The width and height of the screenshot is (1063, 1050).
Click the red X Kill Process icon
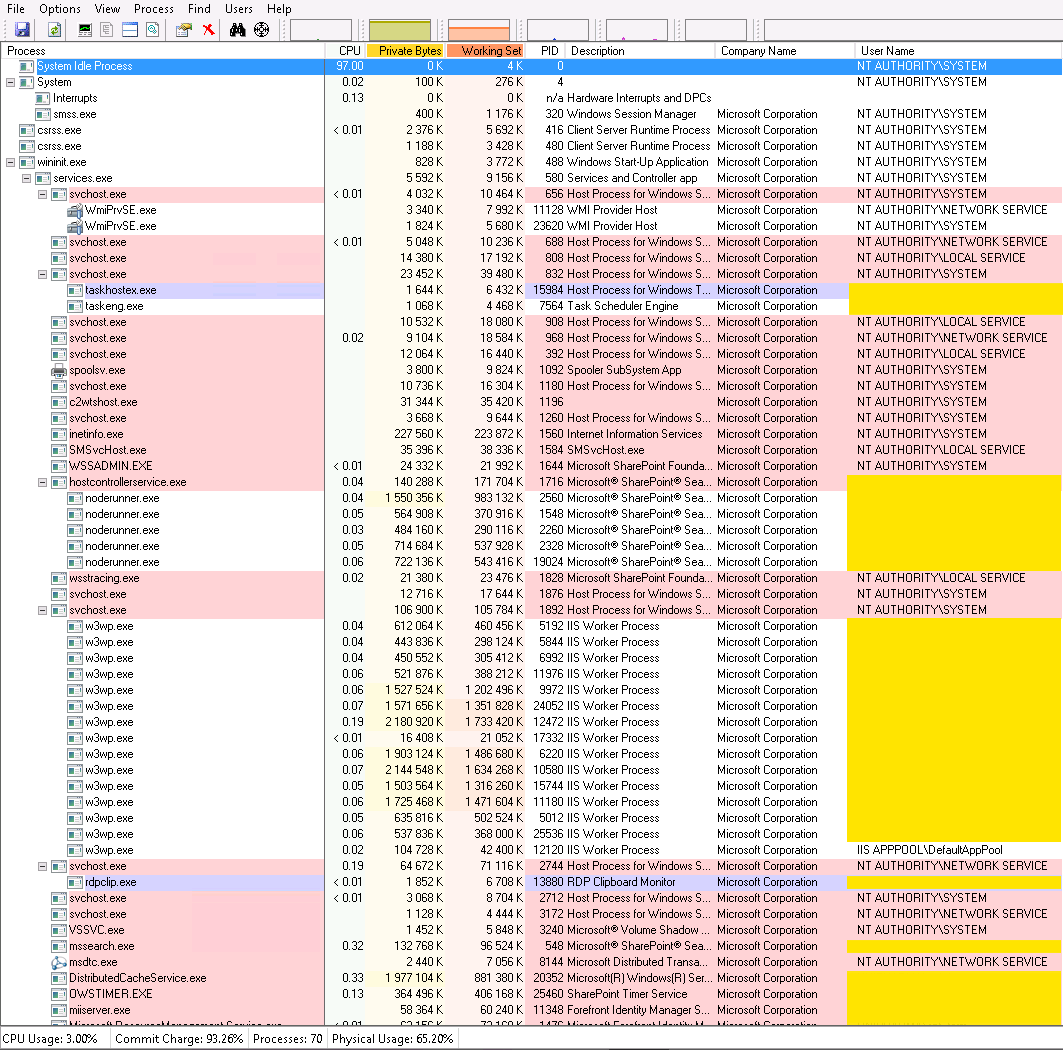(209, 30)
